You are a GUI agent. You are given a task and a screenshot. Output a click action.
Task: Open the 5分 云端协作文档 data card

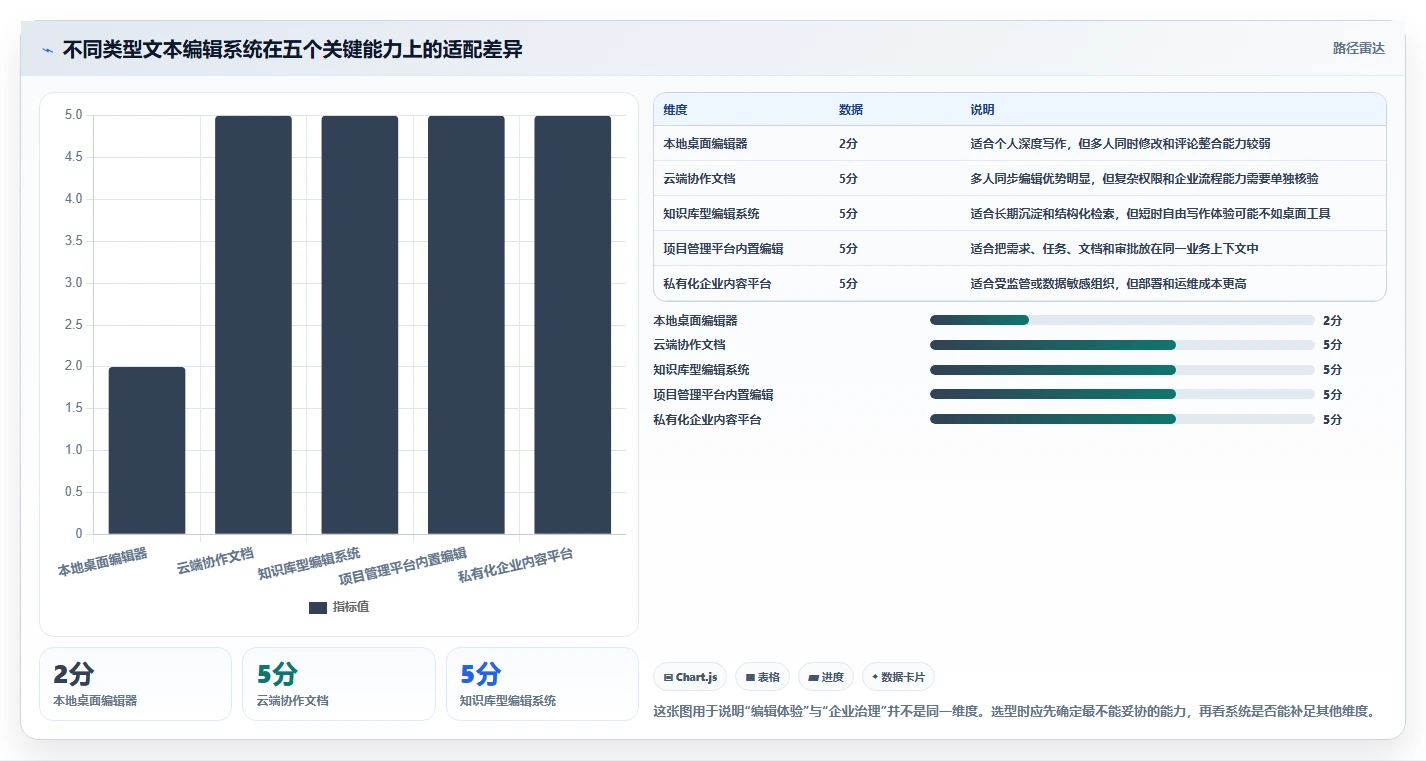(339, 684)
